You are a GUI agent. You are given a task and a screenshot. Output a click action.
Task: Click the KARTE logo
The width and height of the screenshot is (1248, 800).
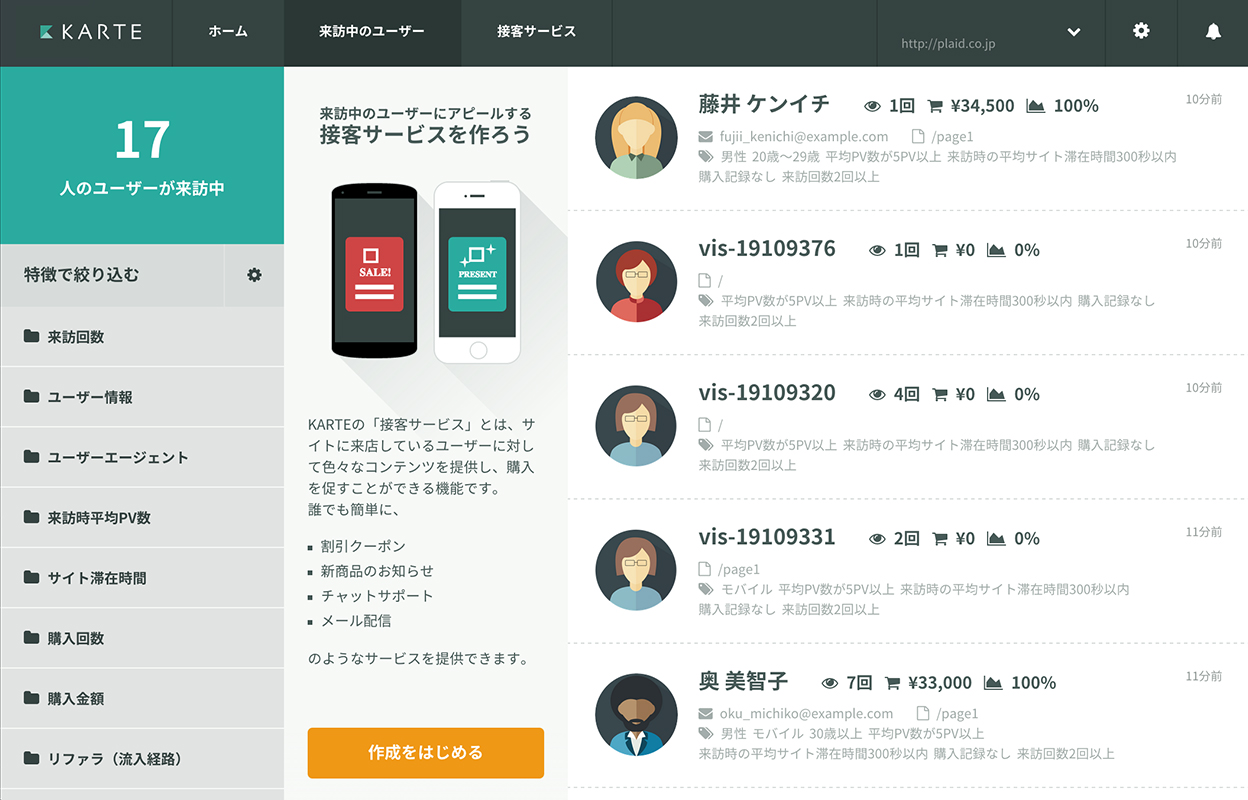pos(91,32)
